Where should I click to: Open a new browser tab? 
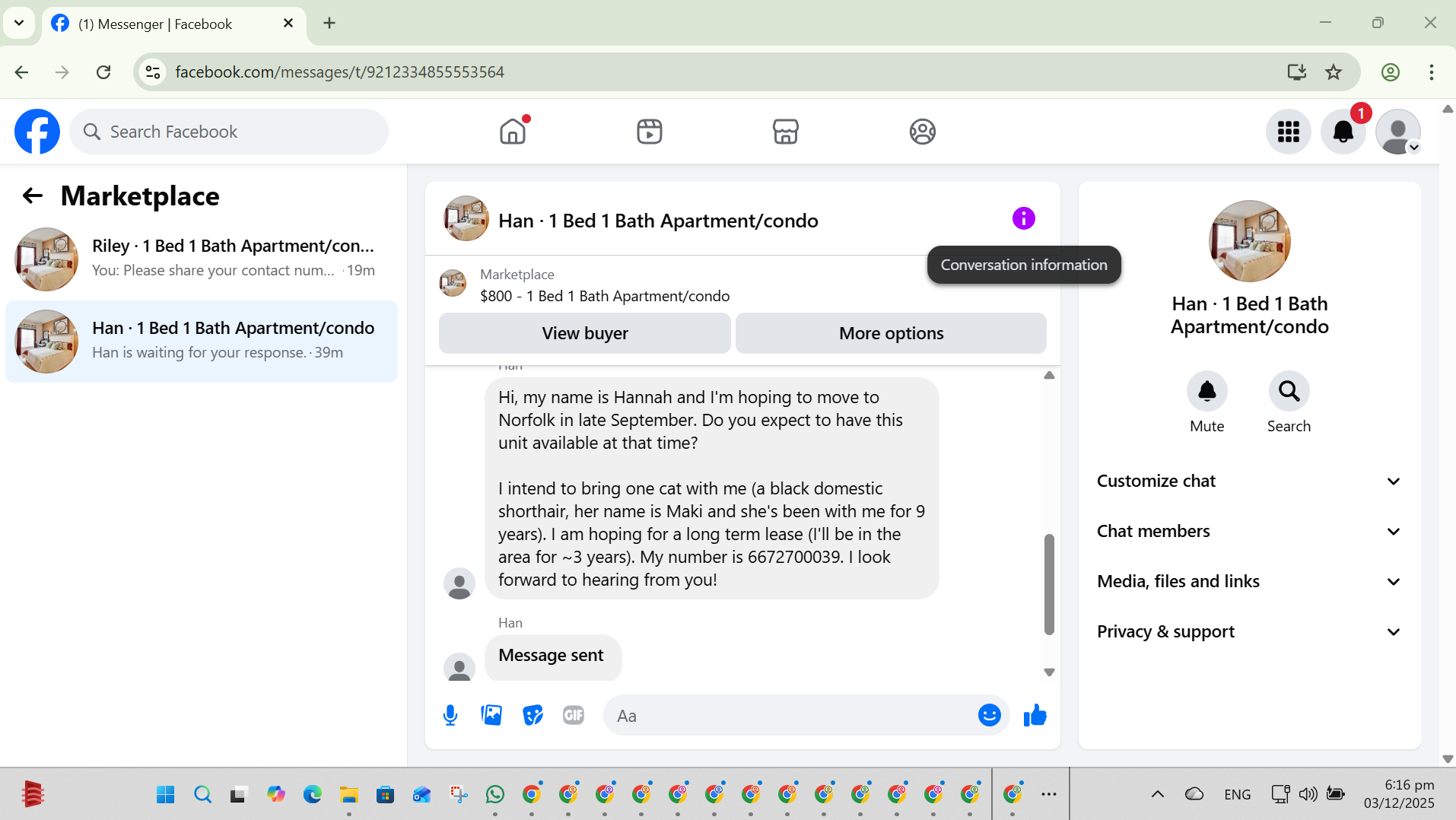[x=329, y=24]
